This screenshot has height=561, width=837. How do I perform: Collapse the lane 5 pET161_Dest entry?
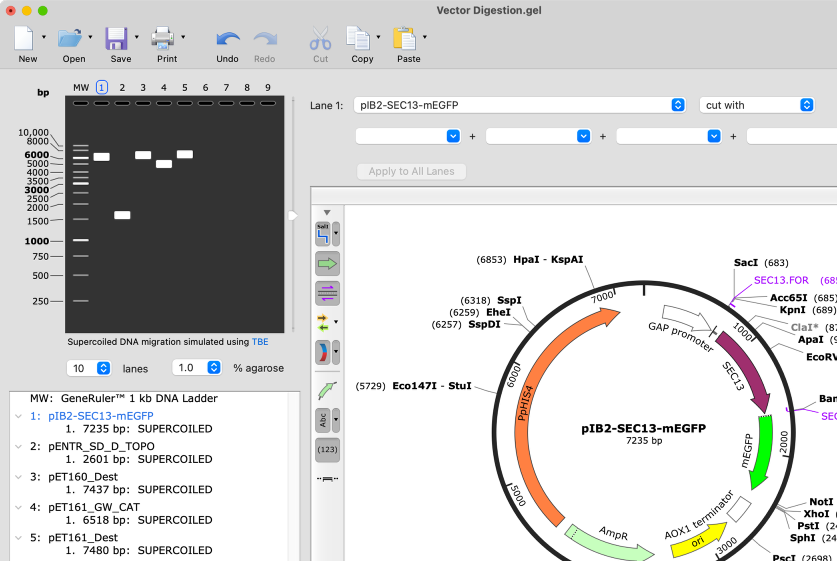tap(19, 538)
